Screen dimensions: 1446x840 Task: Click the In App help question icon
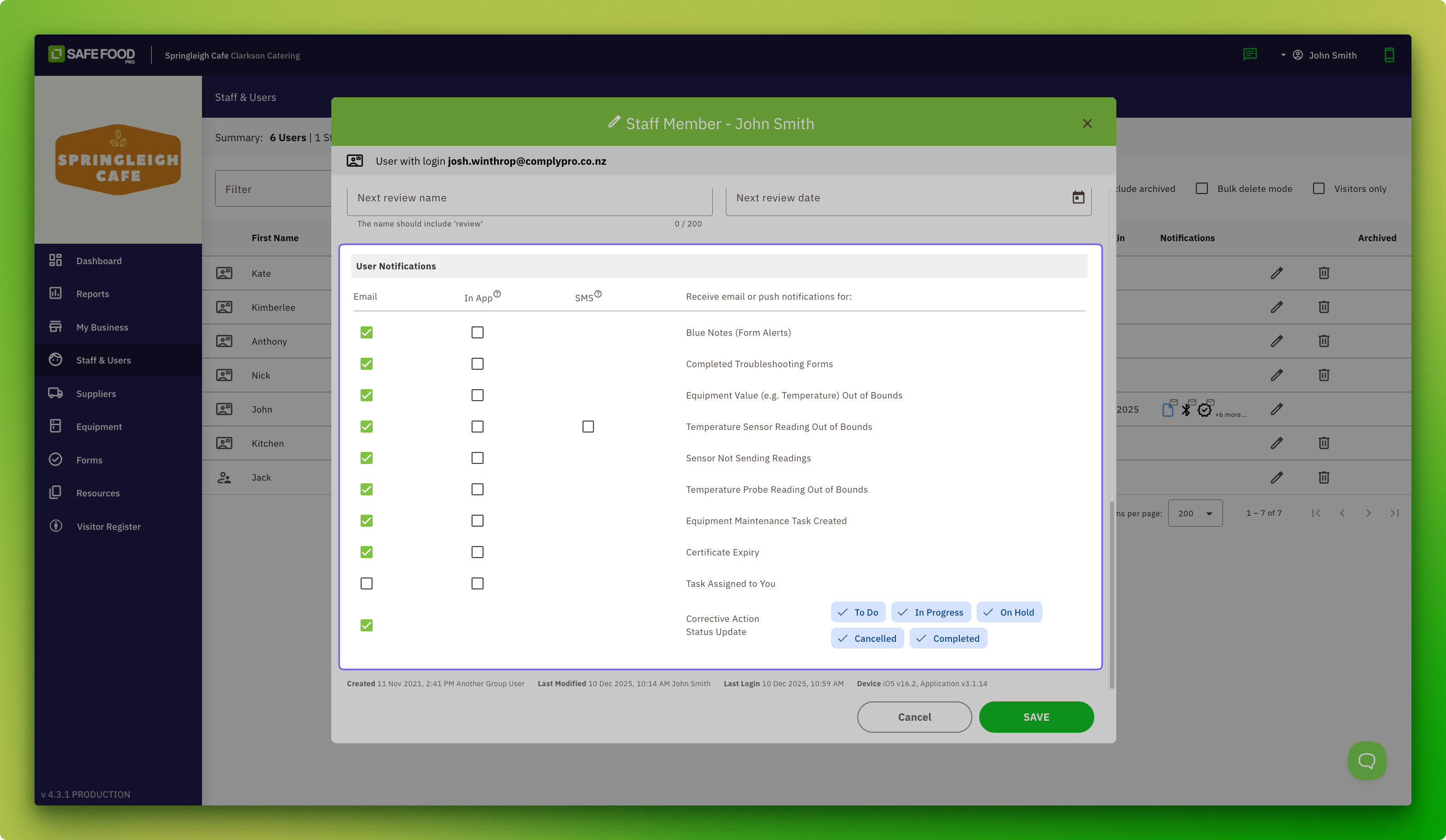coord(497,294)
